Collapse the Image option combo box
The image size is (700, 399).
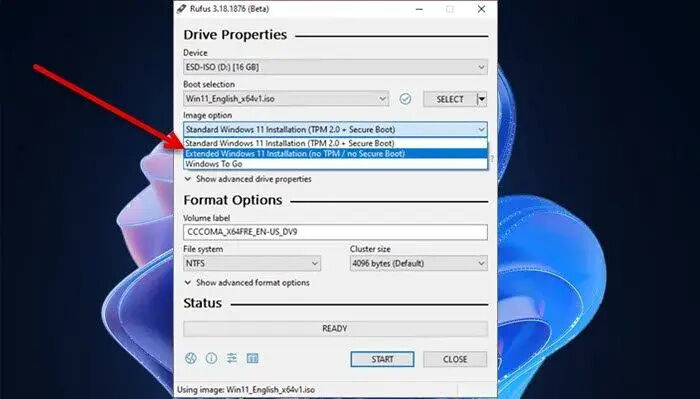click(x=335, y=129)
